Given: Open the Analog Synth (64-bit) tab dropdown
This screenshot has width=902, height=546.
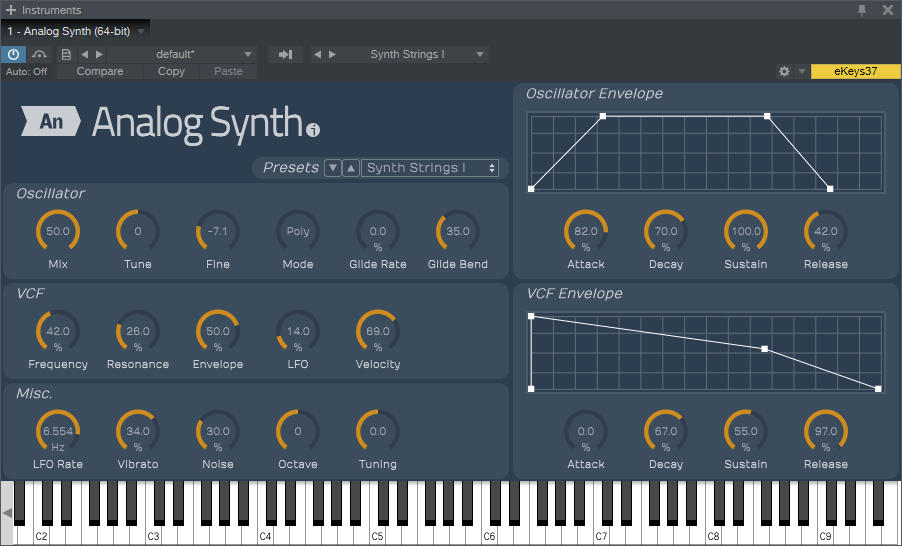Looking at the screenshot, I should pos(141,31).
